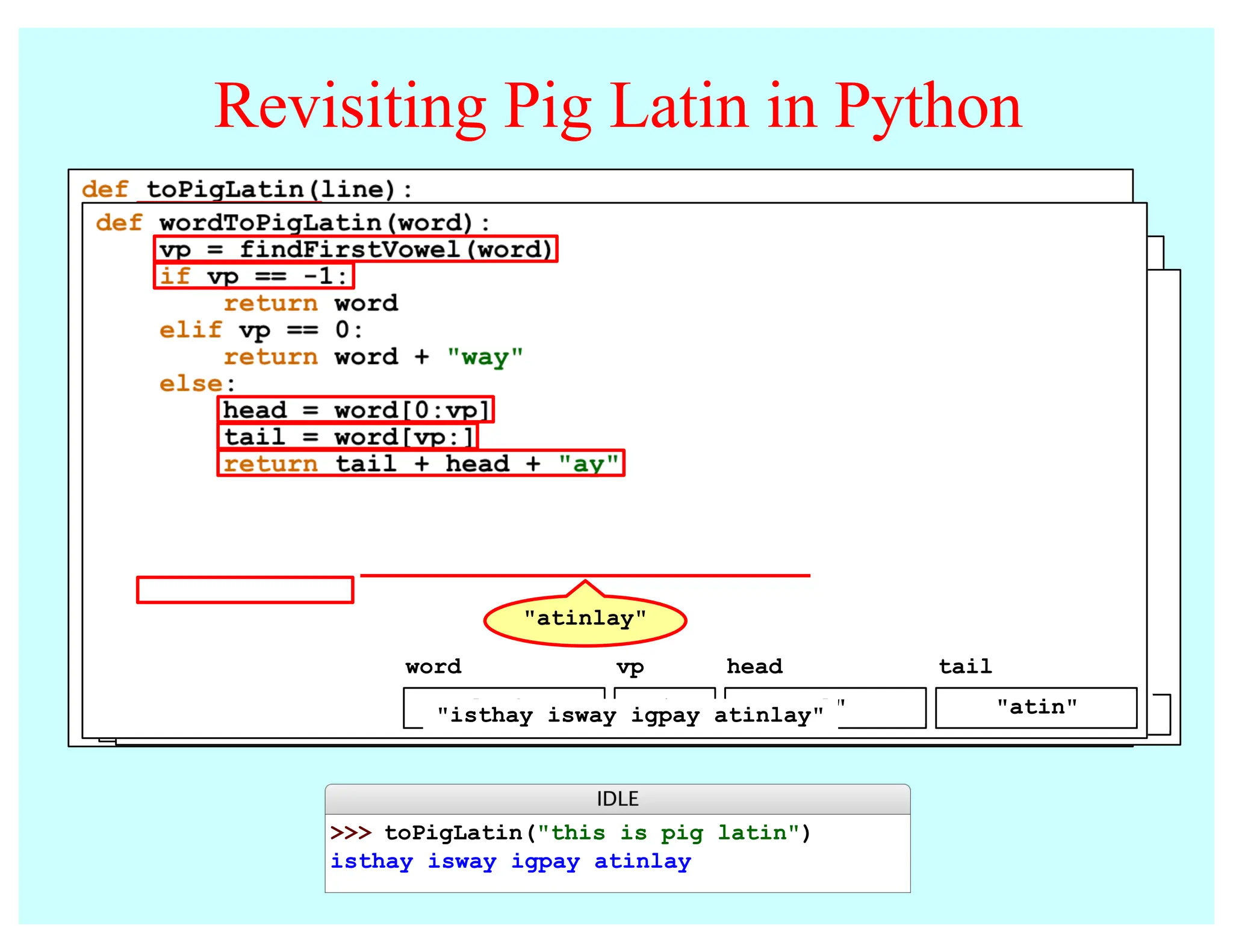Click the "word" variable label
Image resolution: width=1233 pixels, height=952 pixels.
pyautogui.click(x=433, y=666)
